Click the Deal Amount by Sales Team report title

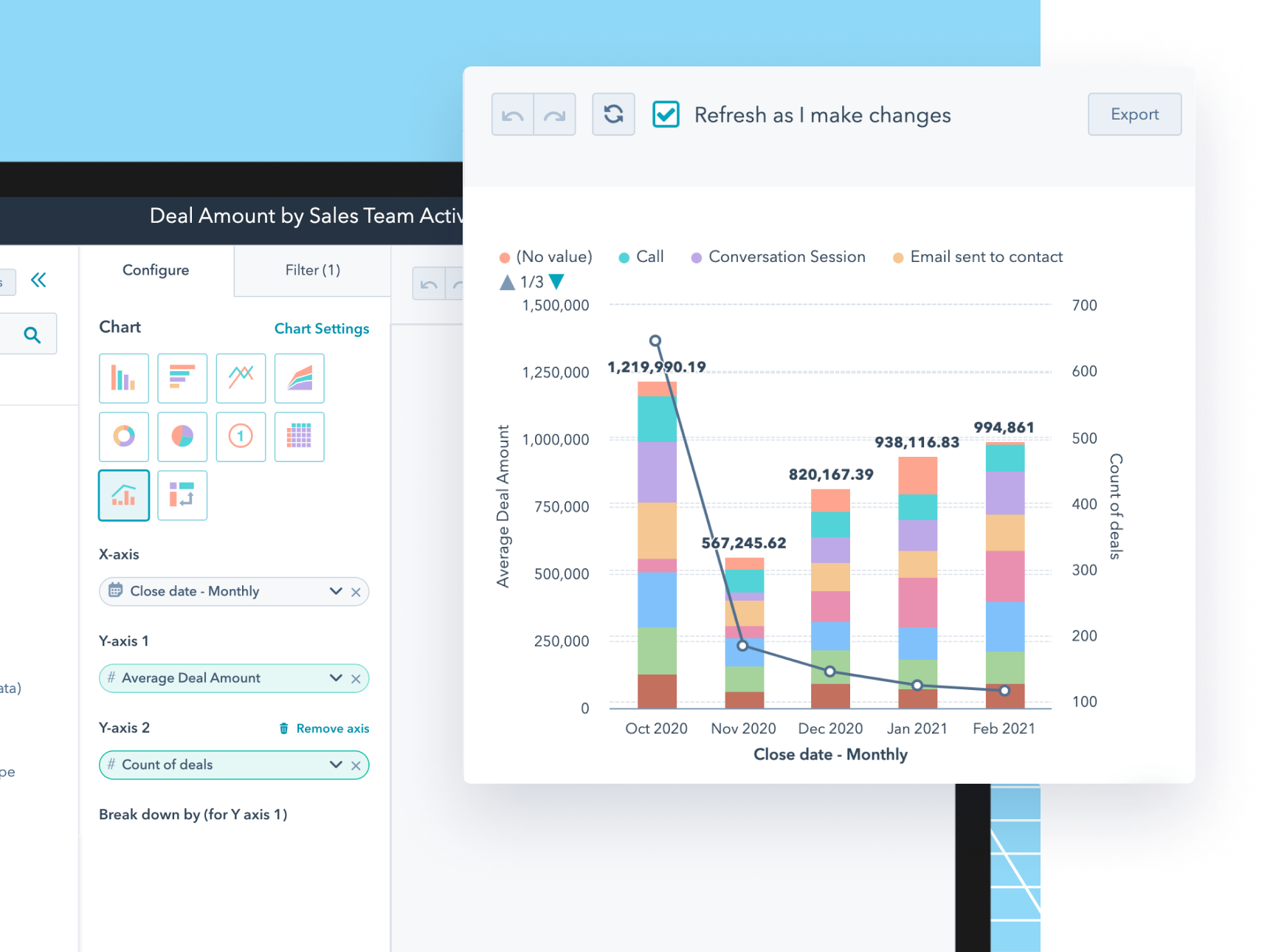pos(306,215)
